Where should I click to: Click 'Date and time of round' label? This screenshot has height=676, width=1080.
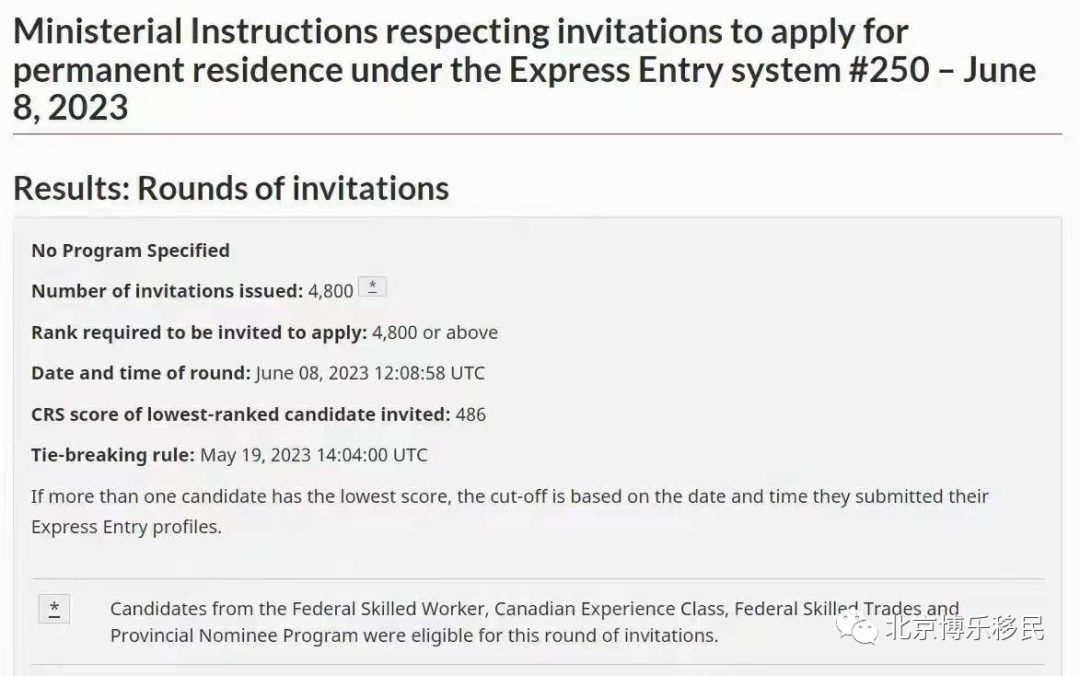[x=141, y=373]
